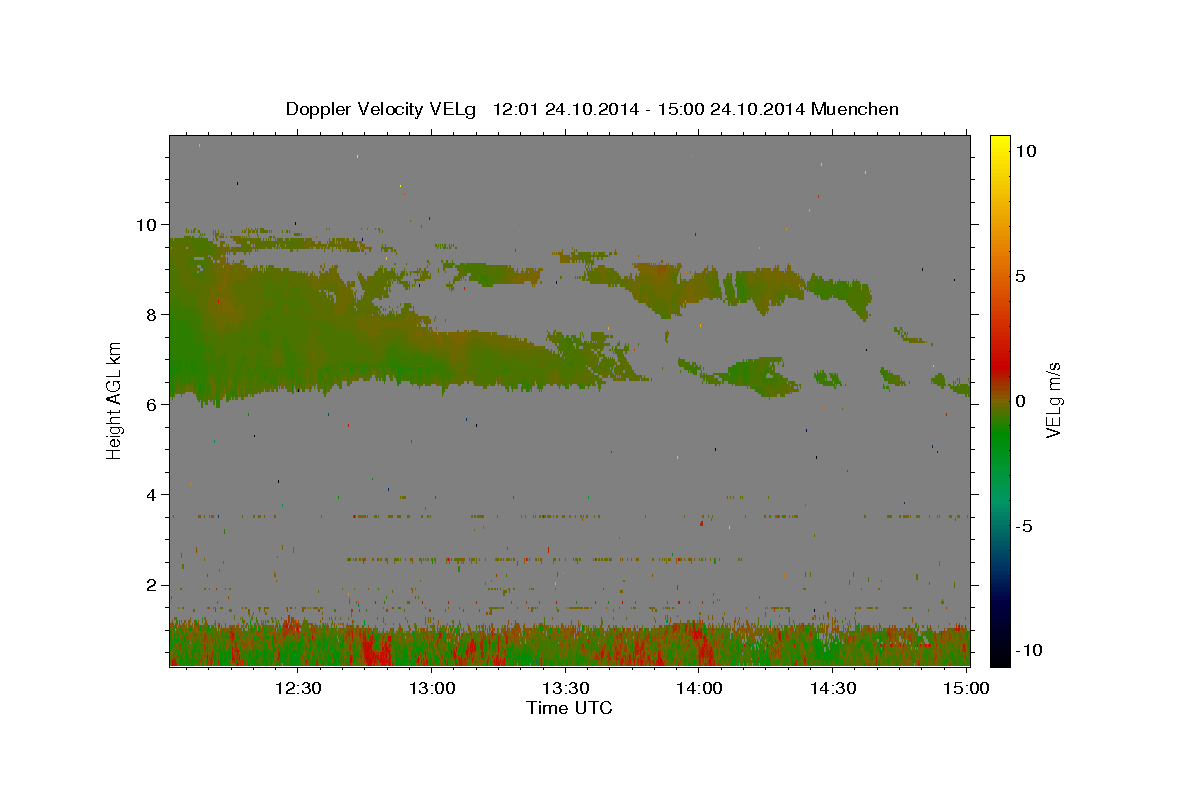This screenshot has height=800, width=1200.
Task: Click the colorbar value 10 label
Action: 1026,150
